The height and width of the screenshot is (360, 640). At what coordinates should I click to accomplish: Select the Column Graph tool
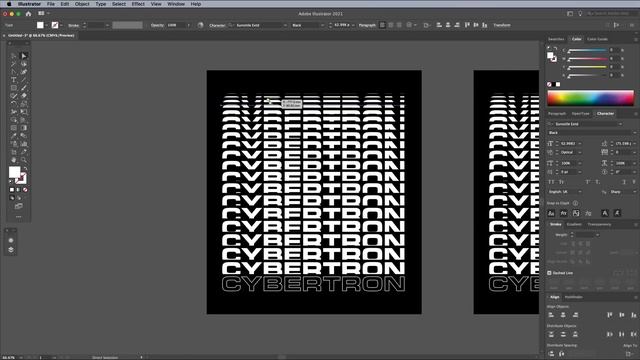(x=24, y=144)
